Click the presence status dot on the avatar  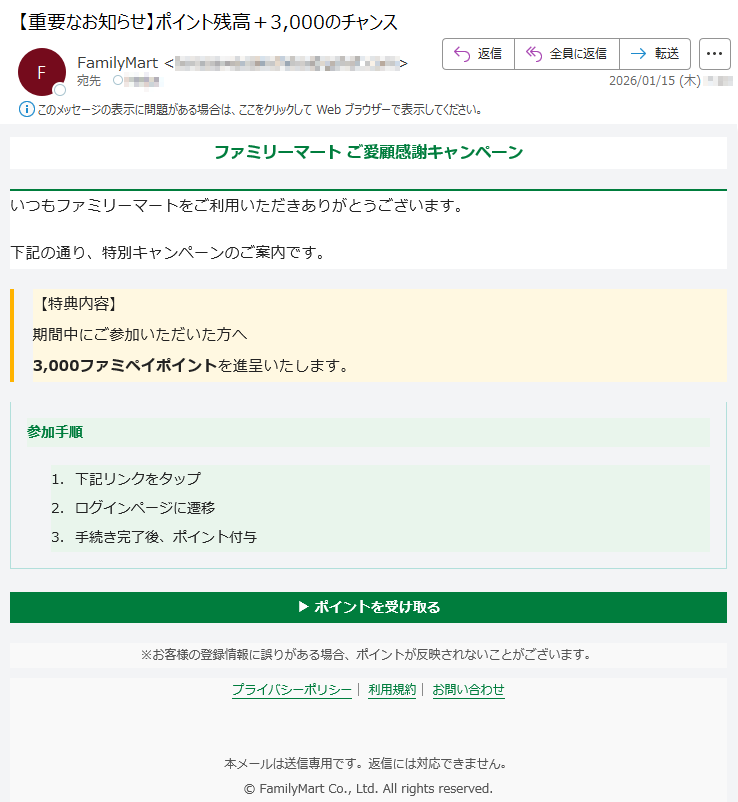pos(59,90)
